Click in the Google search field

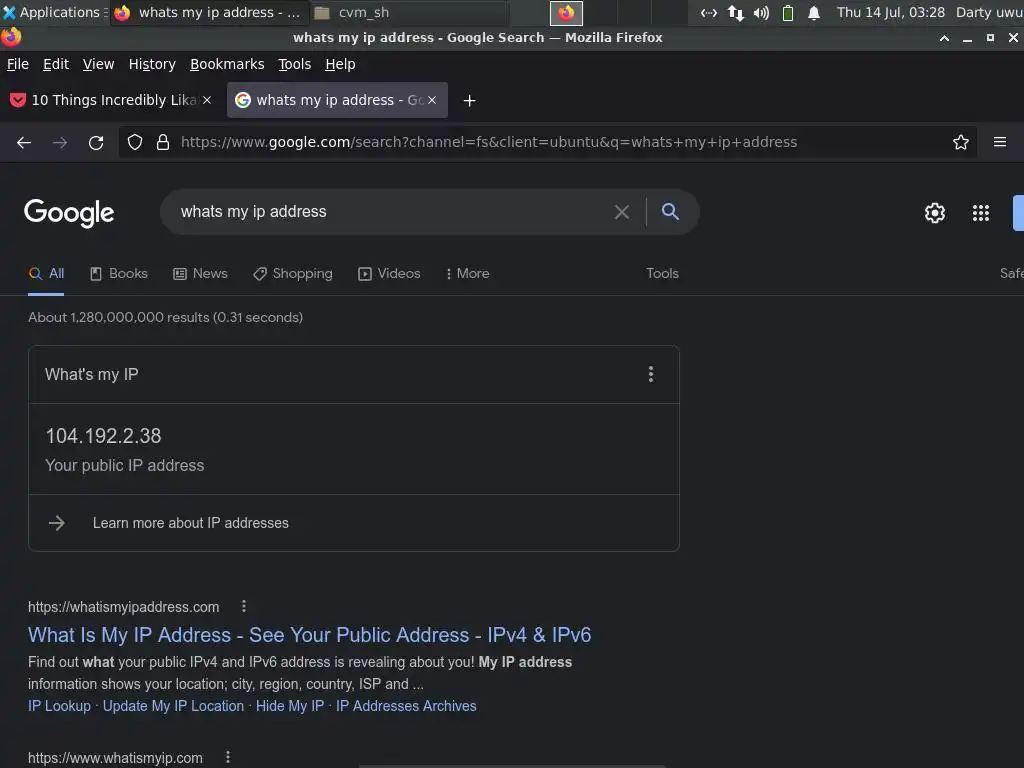tap(392, 212)
